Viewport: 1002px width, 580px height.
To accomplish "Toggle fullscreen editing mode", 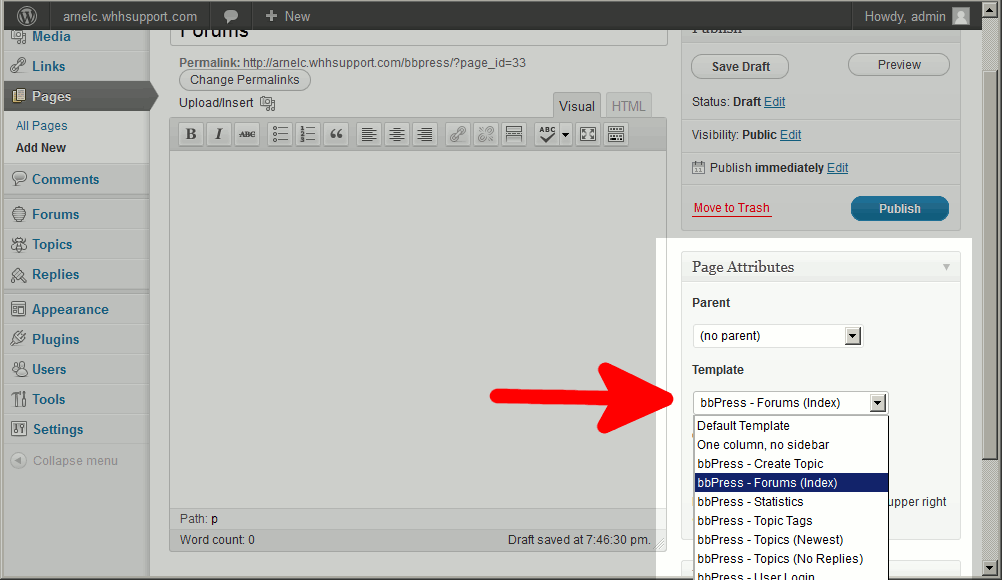I will click(x=588, y=135).
